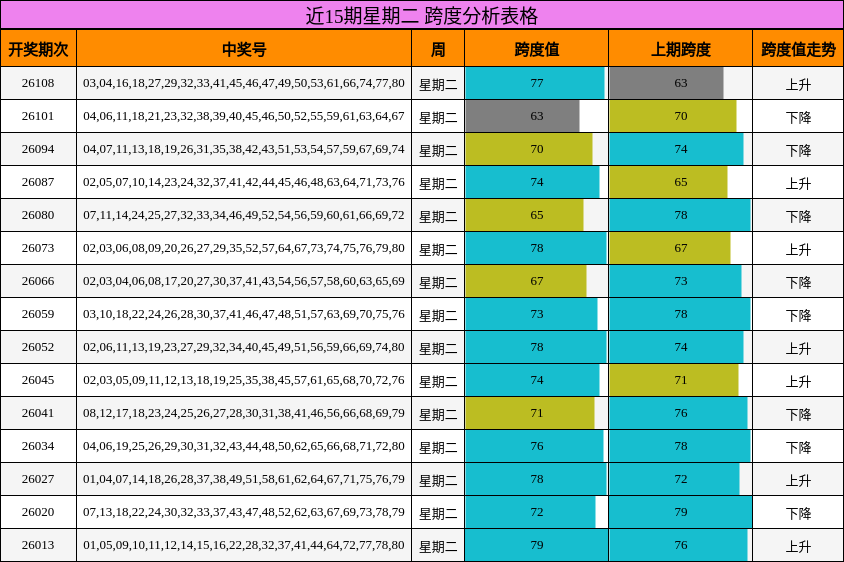Select issue number 26108
The height and width of the screenshot is (562, 844).
tap(38, 83)
